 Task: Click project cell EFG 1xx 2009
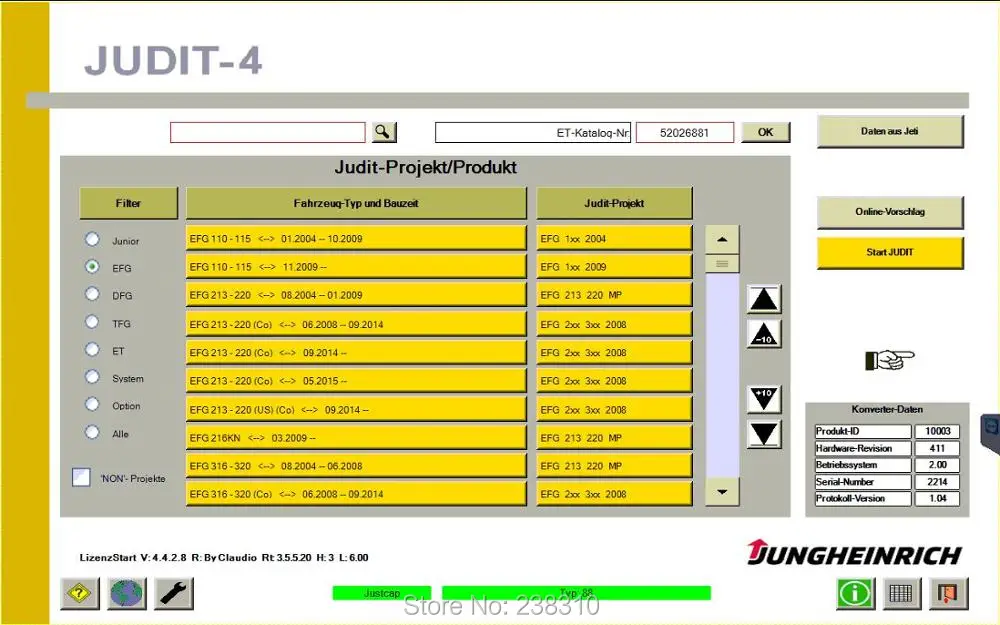click(614, 267)
